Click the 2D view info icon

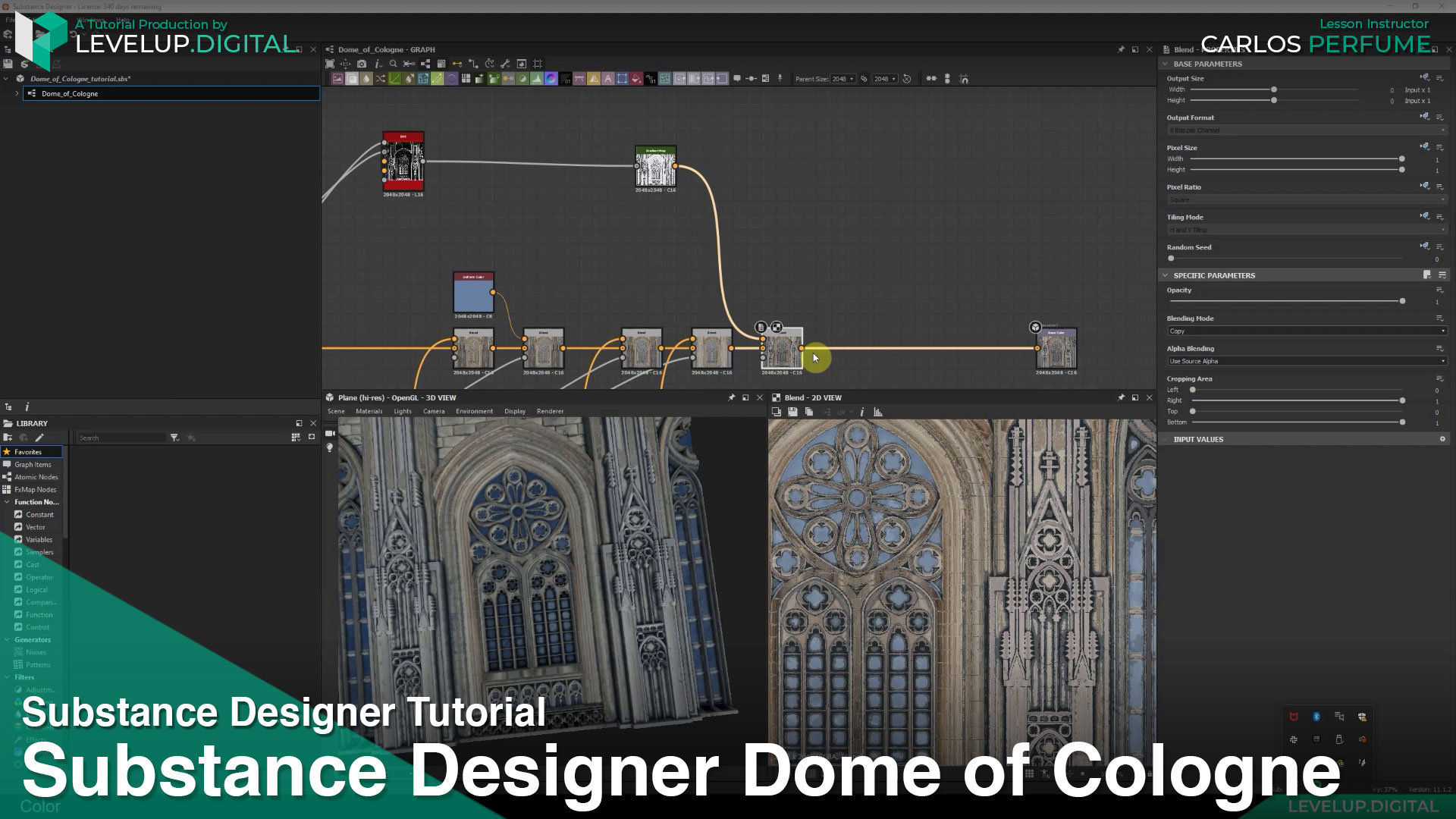tap(862, 412)
